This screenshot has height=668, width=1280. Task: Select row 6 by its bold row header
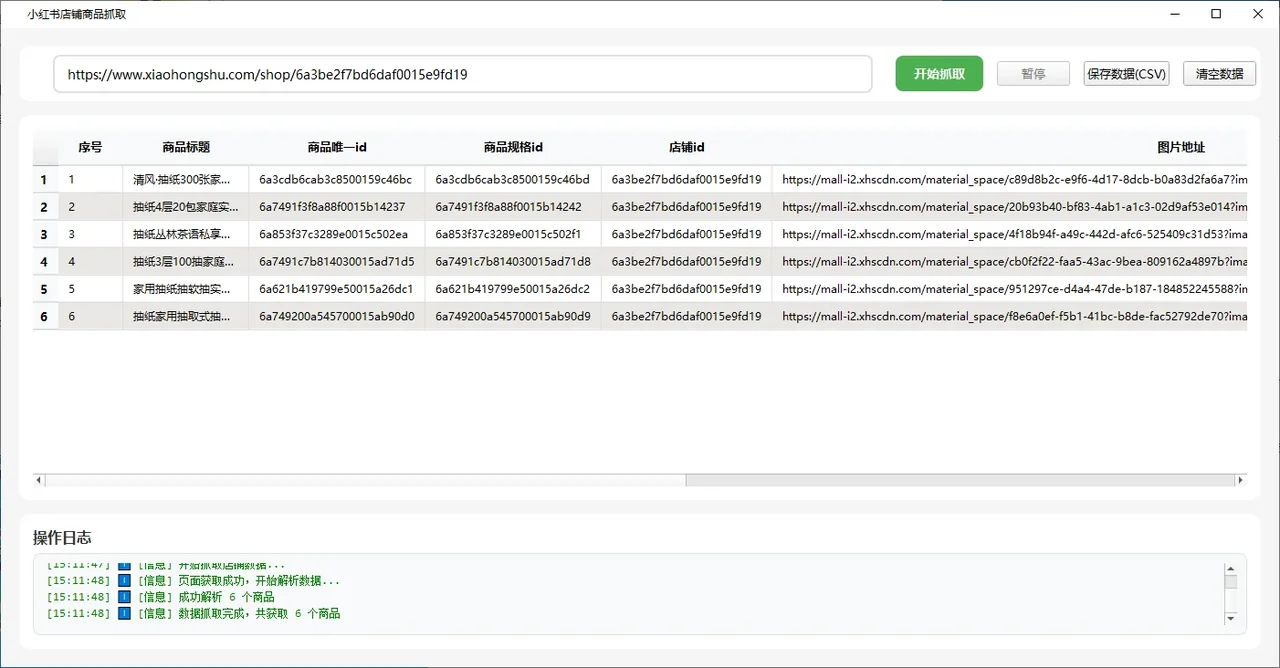click(x=45, y=316)
